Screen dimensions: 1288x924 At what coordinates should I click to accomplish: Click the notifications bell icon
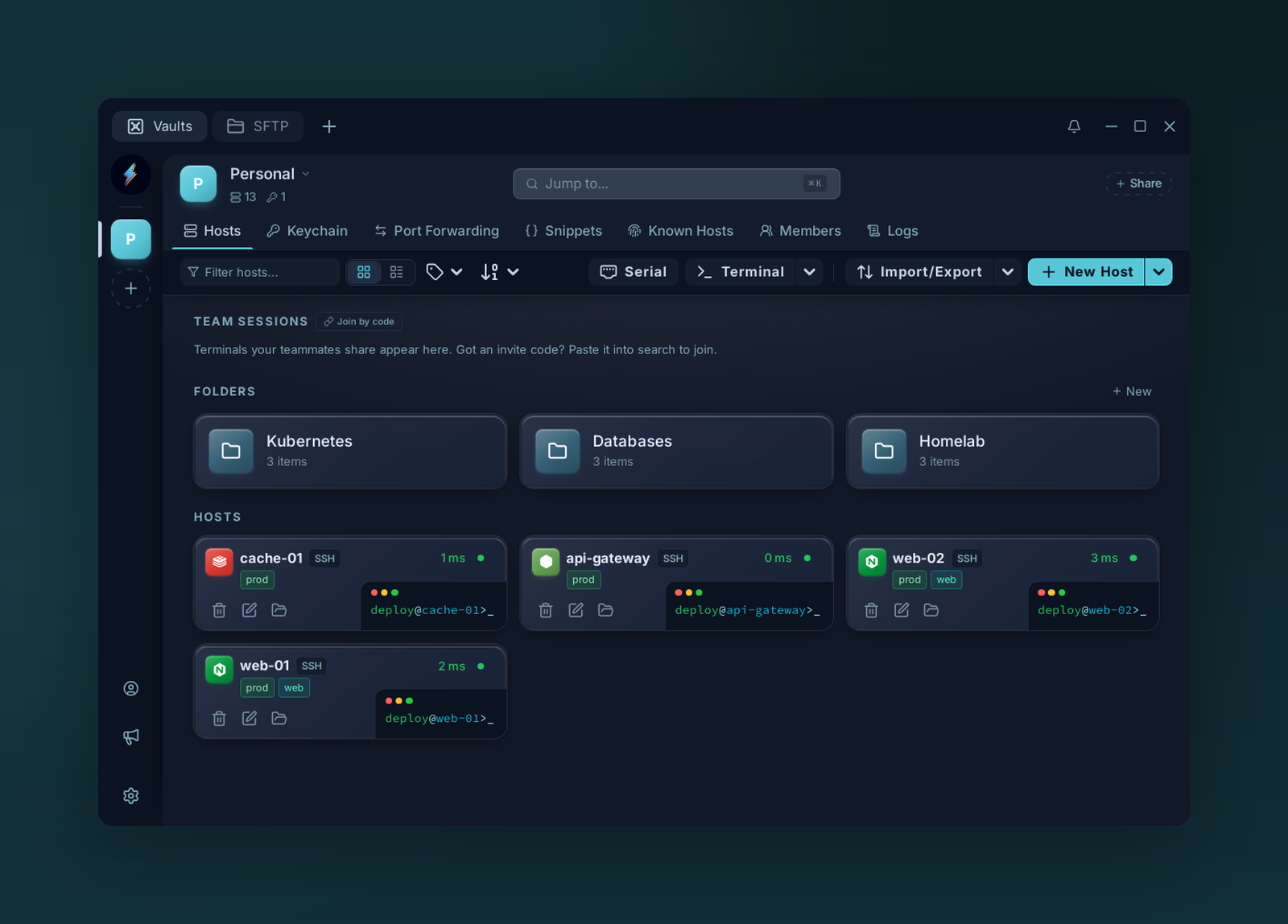1074,126
